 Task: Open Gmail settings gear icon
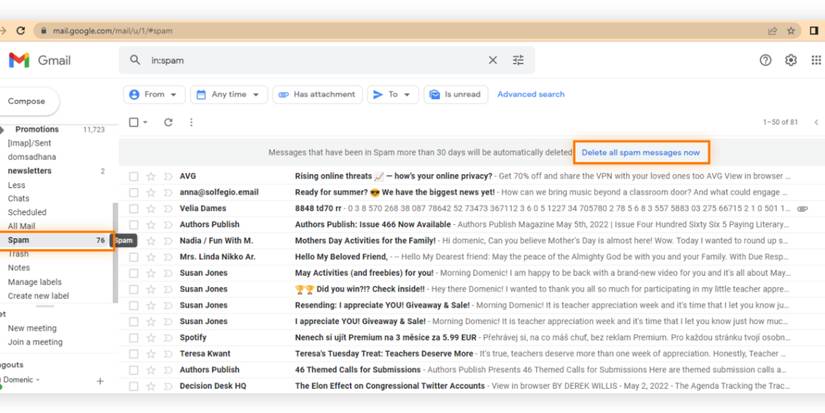tap(791, 60)
